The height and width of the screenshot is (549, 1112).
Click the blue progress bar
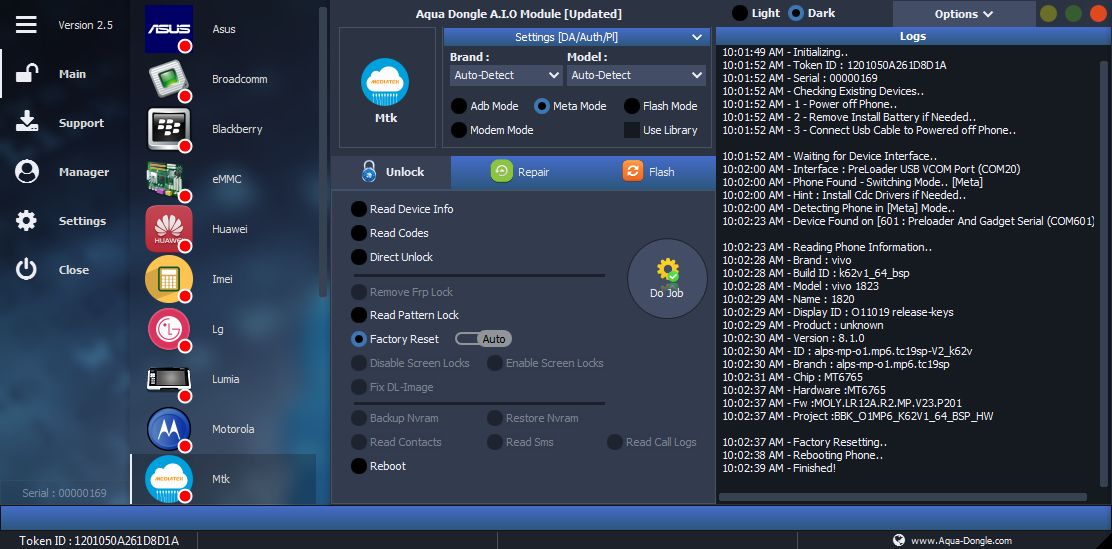point(556,517)
